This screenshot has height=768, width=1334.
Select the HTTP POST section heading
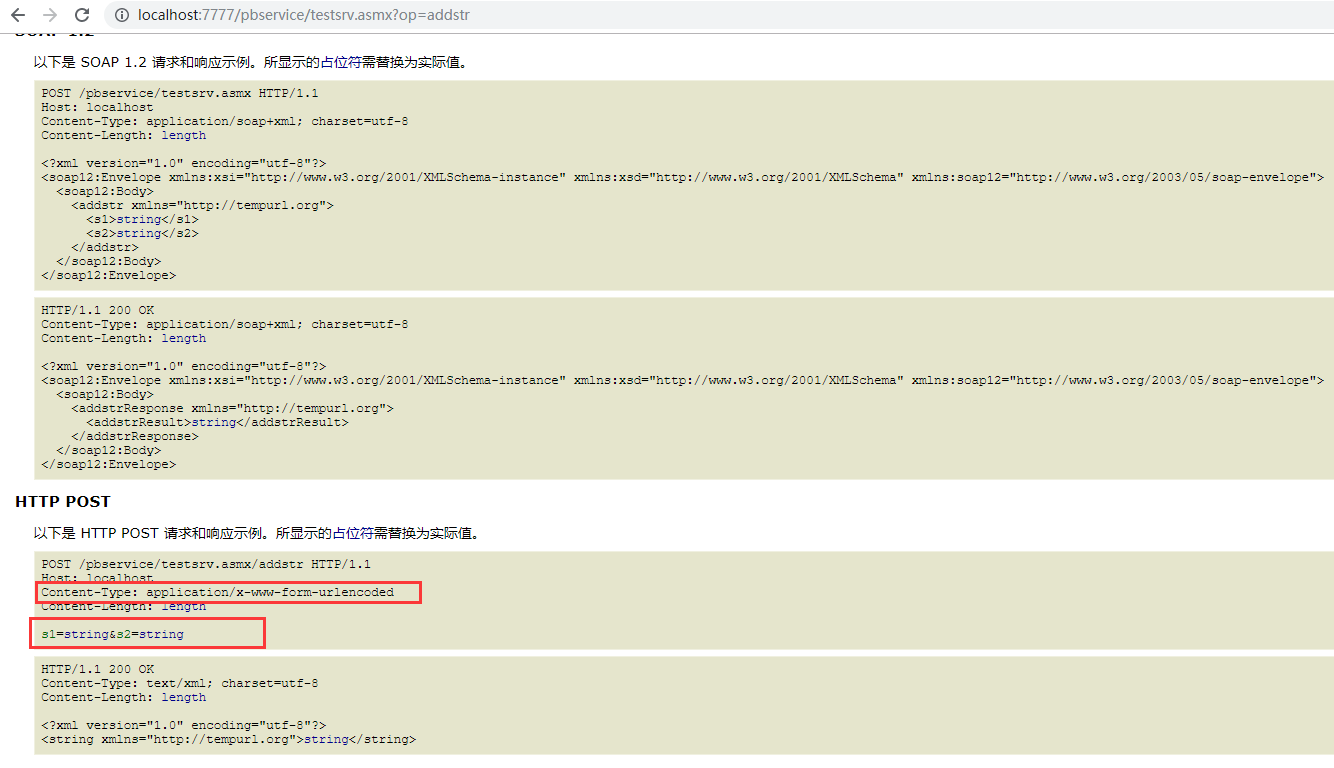(62, 501)
